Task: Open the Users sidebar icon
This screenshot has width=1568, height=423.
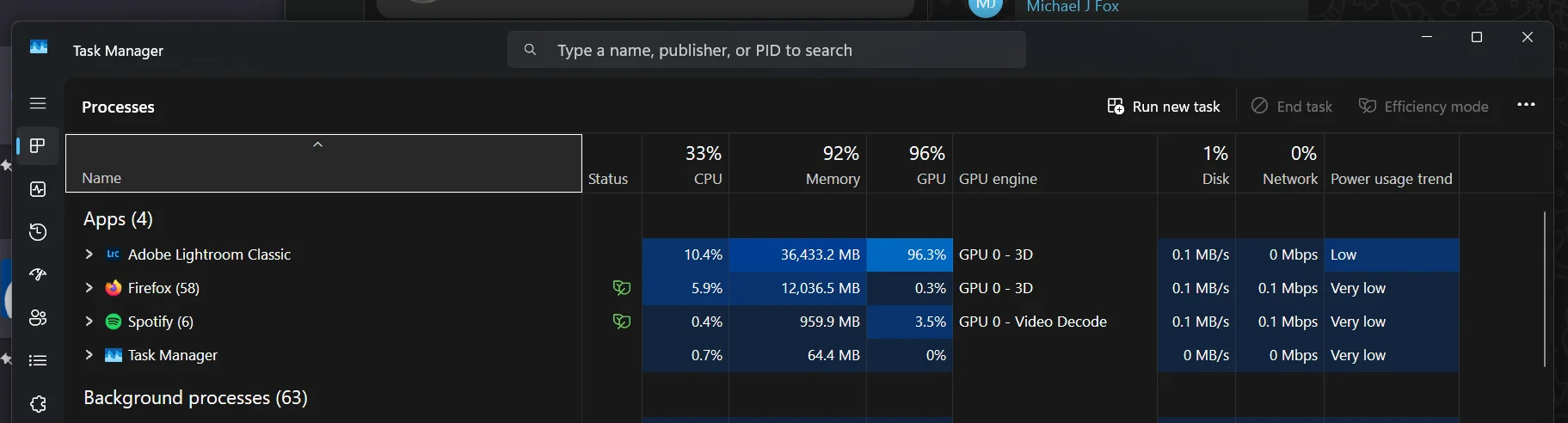Action: [x=38, y=318]
